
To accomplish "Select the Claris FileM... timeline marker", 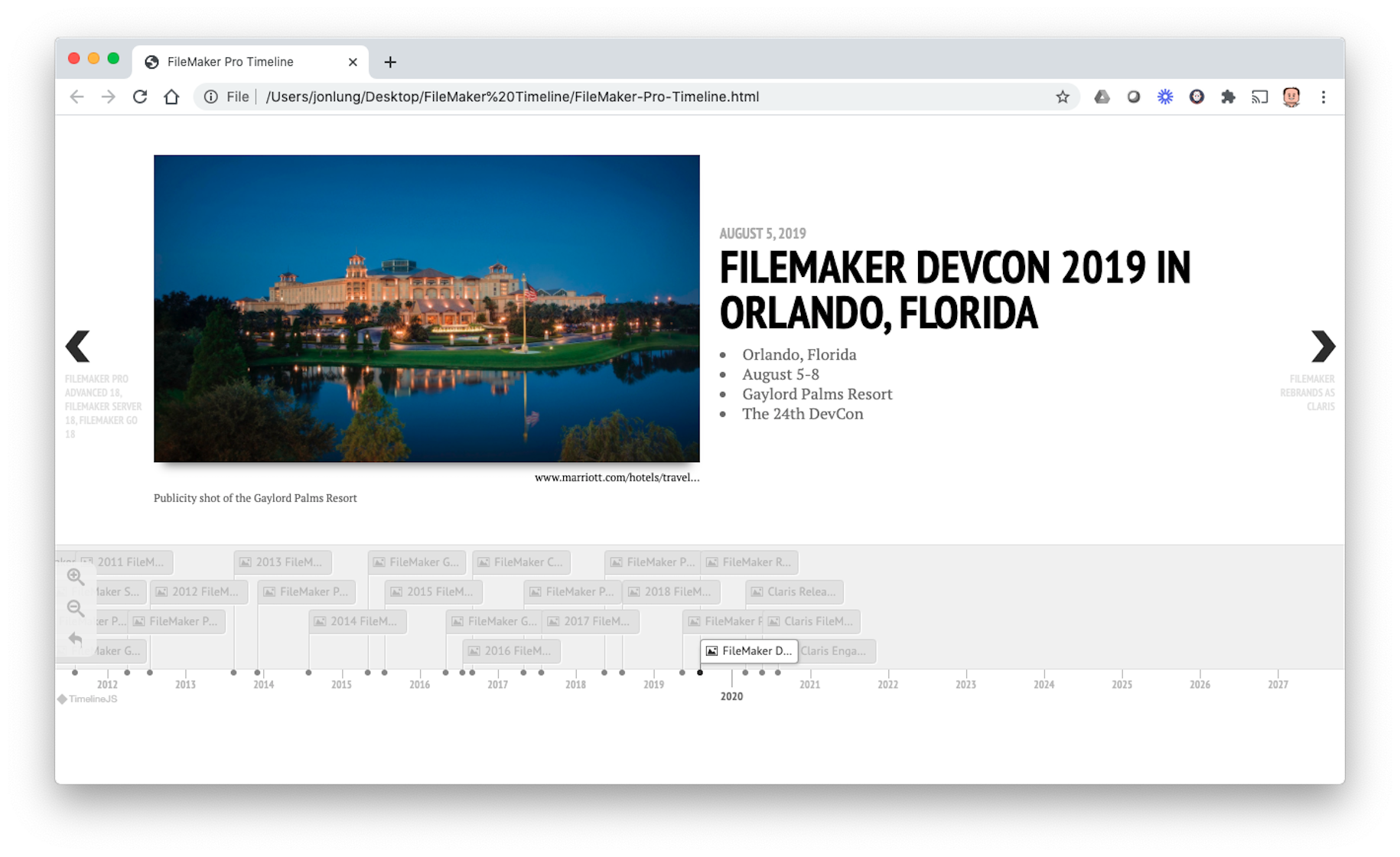I will 811,621.
